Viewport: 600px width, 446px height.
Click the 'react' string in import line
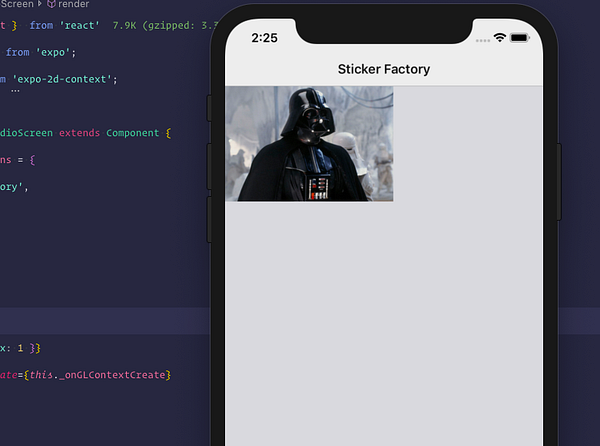pyautogui.click(x=80, y=26)
